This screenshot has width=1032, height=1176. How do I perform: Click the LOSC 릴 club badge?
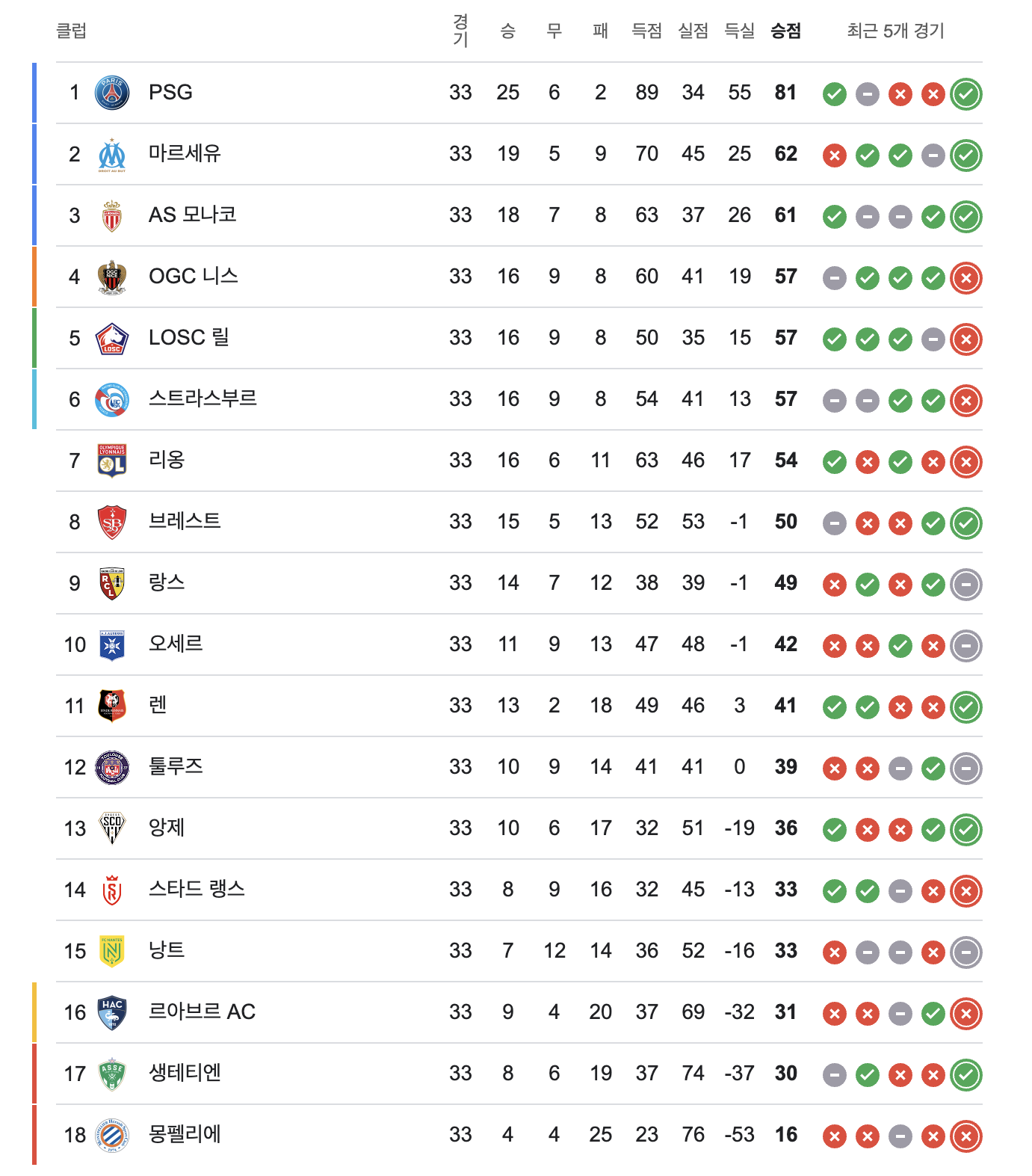point(112,339)
